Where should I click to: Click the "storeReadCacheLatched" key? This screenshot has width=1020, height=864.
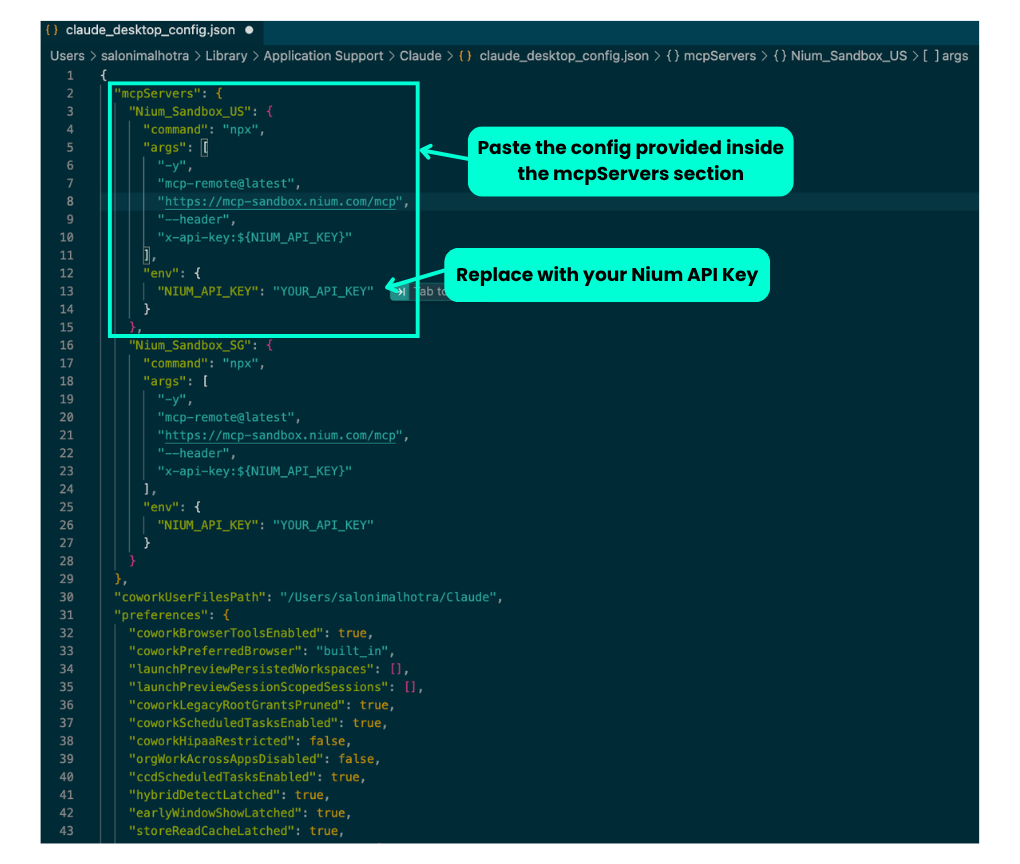click(x=211, y=831)
